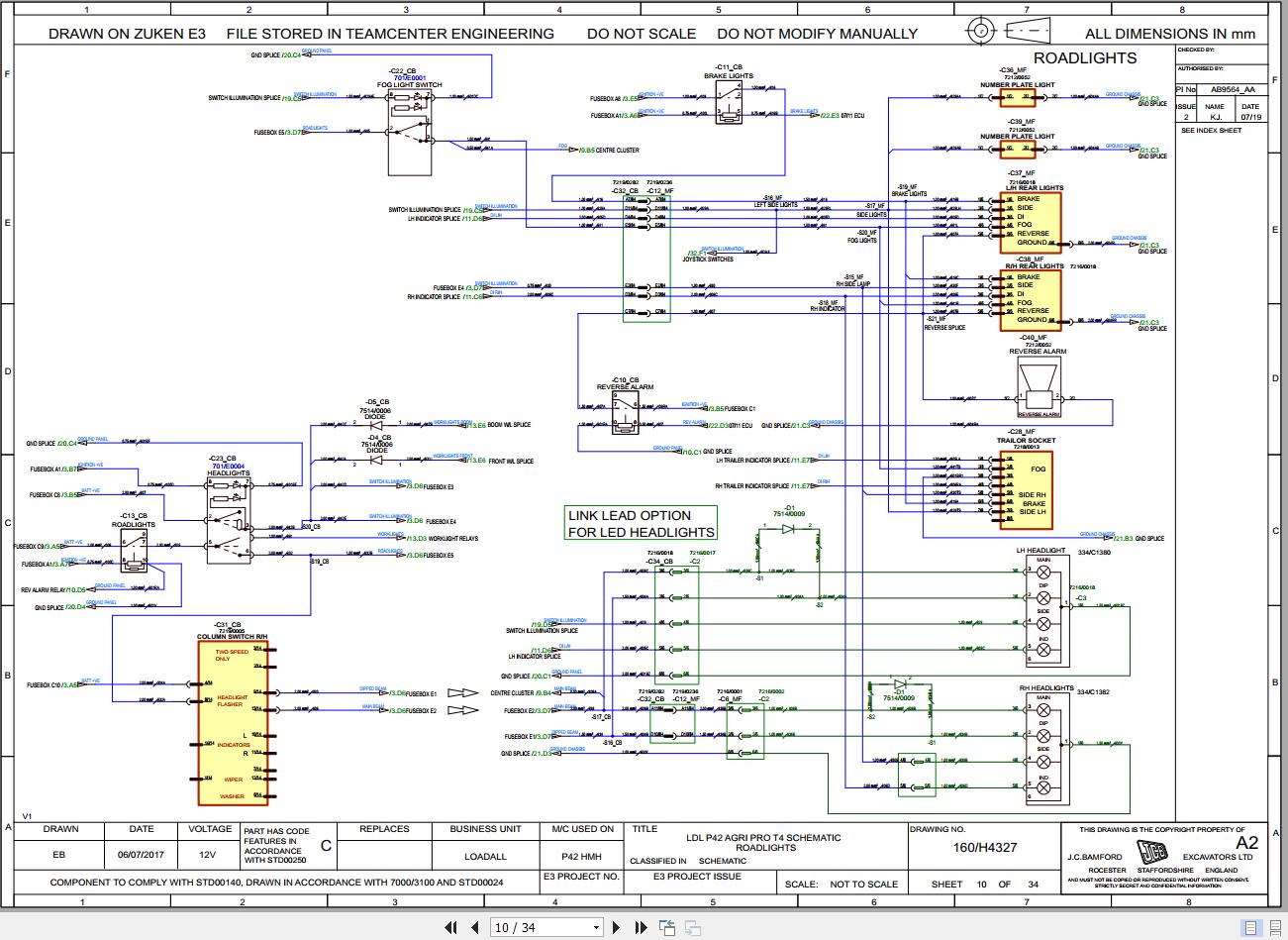Screen dimensions: 1288x940
Task: Click the /3.D6 FUSEBOX E1 reference
Action: tap(398, 693)
